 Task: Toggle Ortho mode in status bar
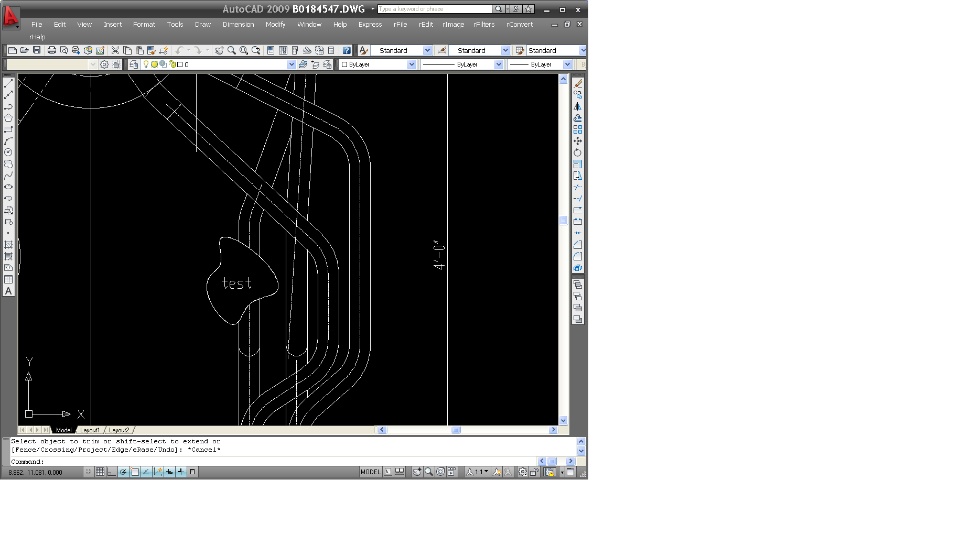pos(111,472)
